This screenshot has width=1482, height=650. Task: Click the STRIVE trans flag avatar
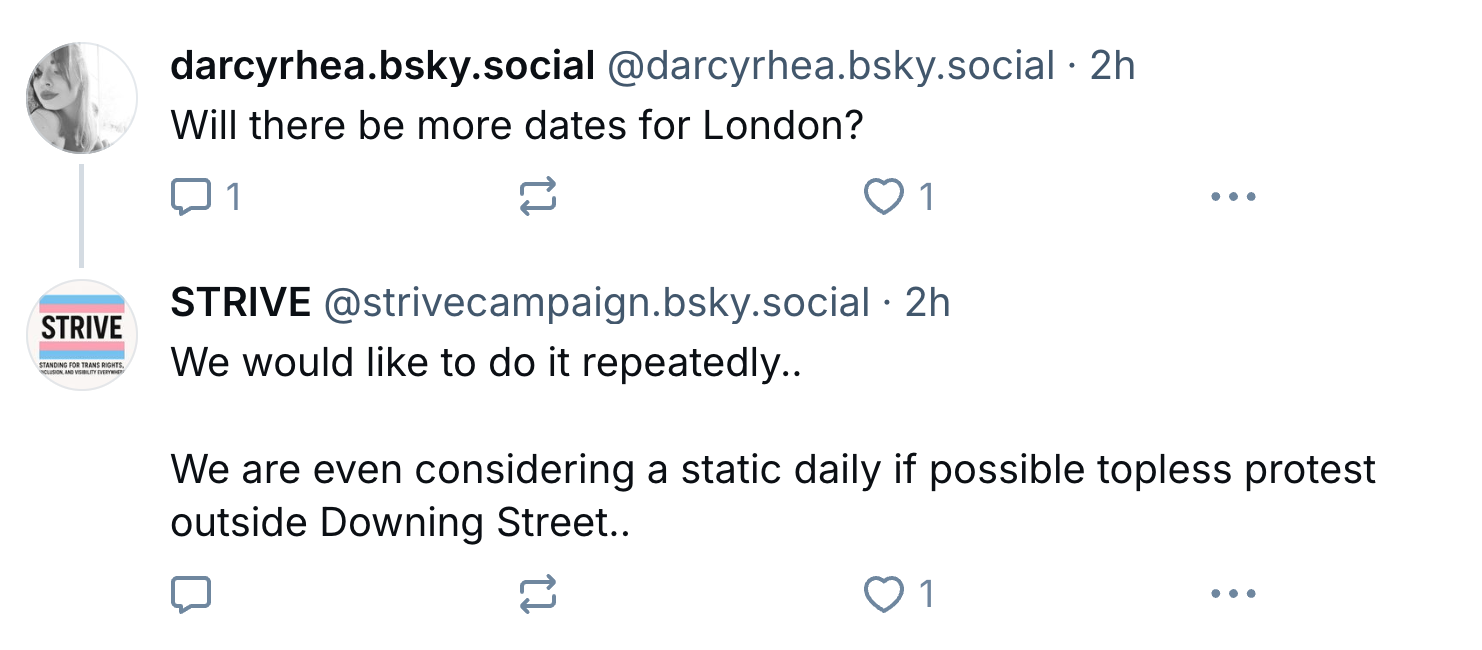pyautogui.click(x=81, y=335)
